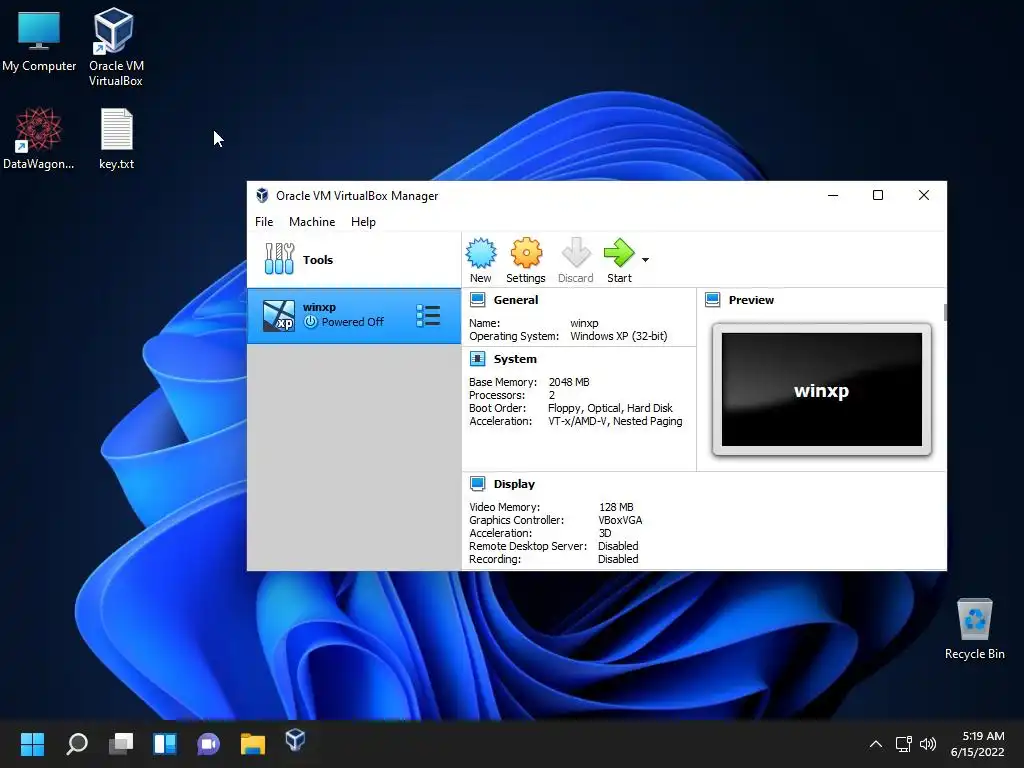Click the winxp preview thumbnail
This screenshot has width=1024, height=768.
coord(822,389)
